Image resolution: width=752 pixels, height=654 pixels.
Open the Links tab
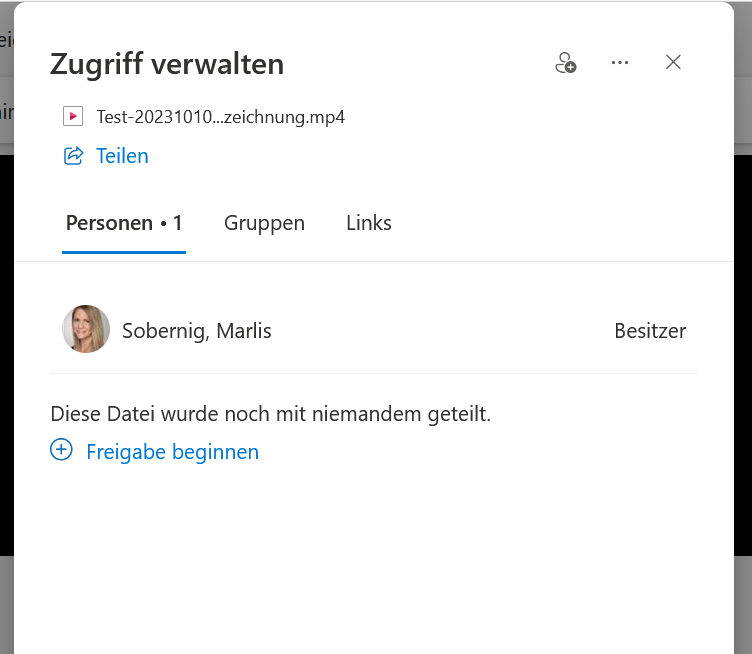[x=369, y=223]
